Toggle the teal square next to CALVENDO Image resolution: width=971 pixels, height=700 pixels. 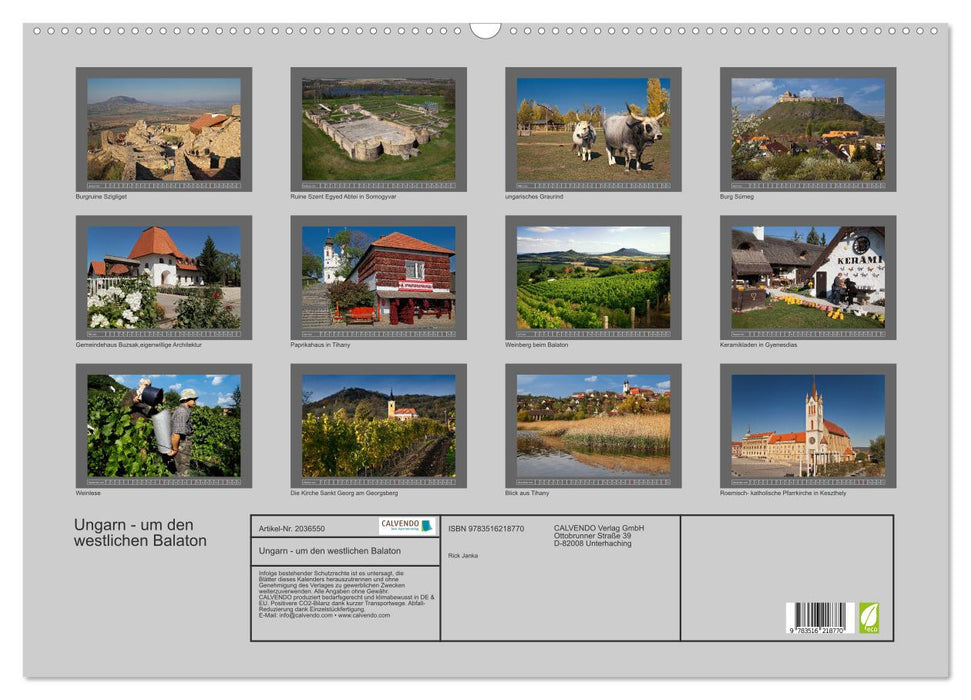pos(426,525)
